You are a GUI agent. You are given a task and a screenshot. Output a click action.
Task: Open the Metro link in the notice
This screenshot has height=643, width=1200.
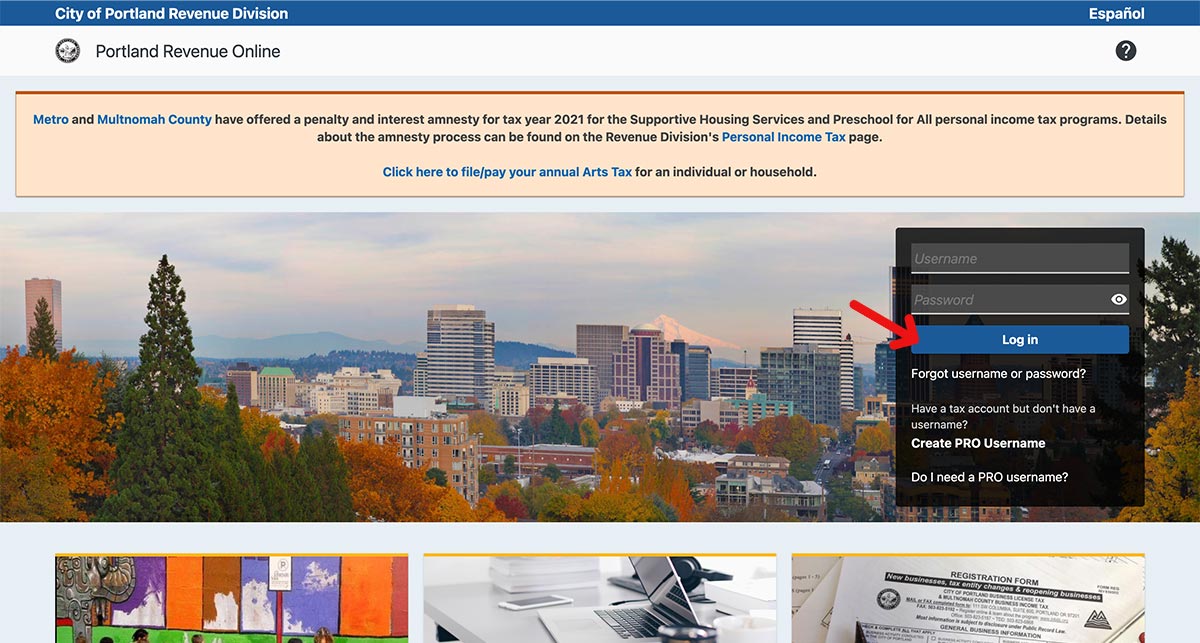coord(51,119)
